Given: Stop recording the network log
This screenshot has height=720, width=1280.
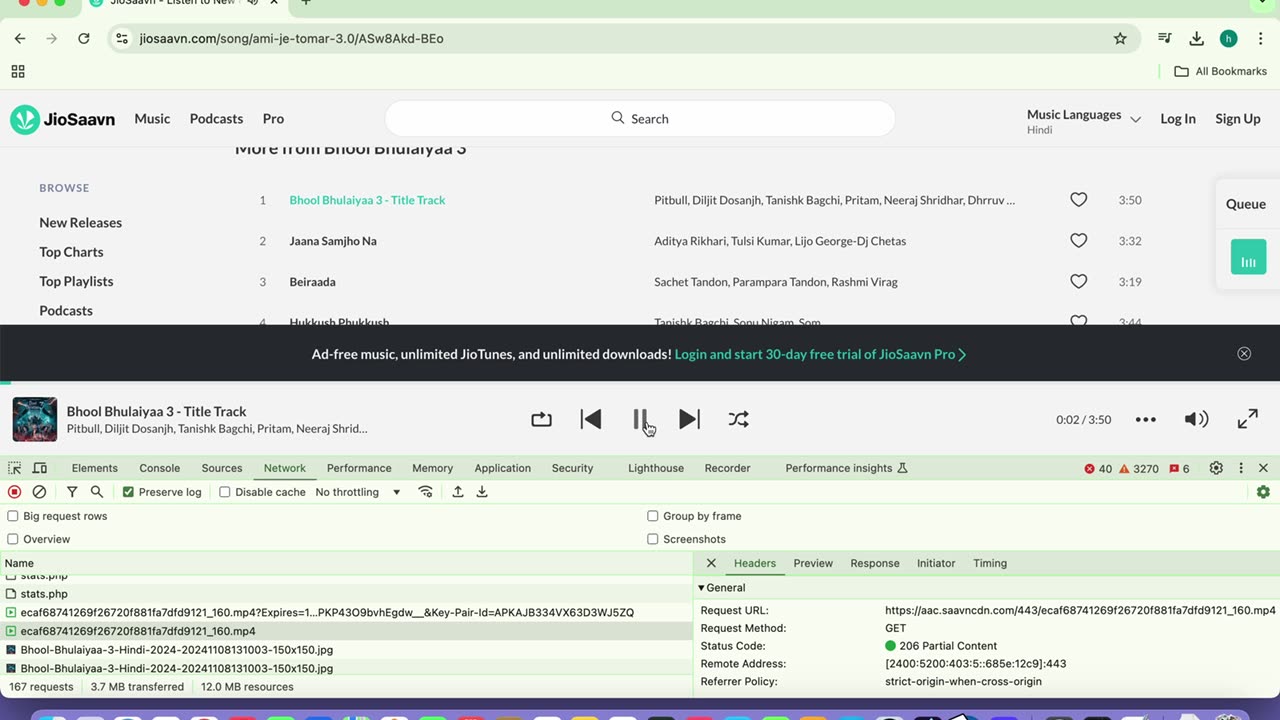Looking at the screenshot, I should 14,492.
